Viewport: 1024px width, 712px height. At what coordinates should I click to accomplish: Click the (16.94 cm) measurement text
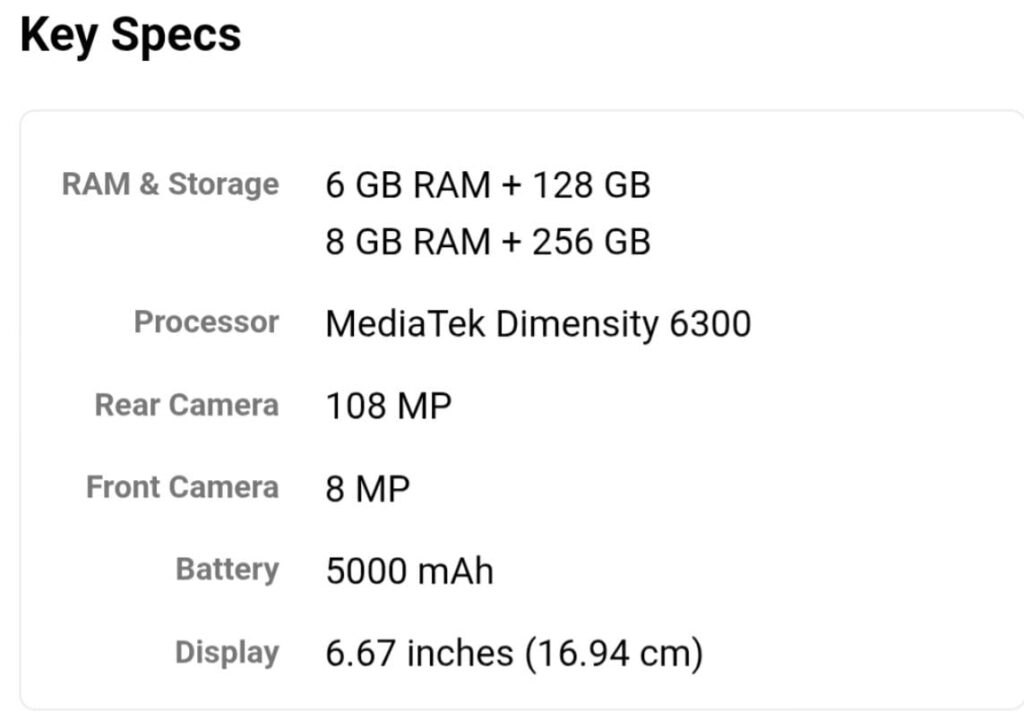click(x=614, y=654)
